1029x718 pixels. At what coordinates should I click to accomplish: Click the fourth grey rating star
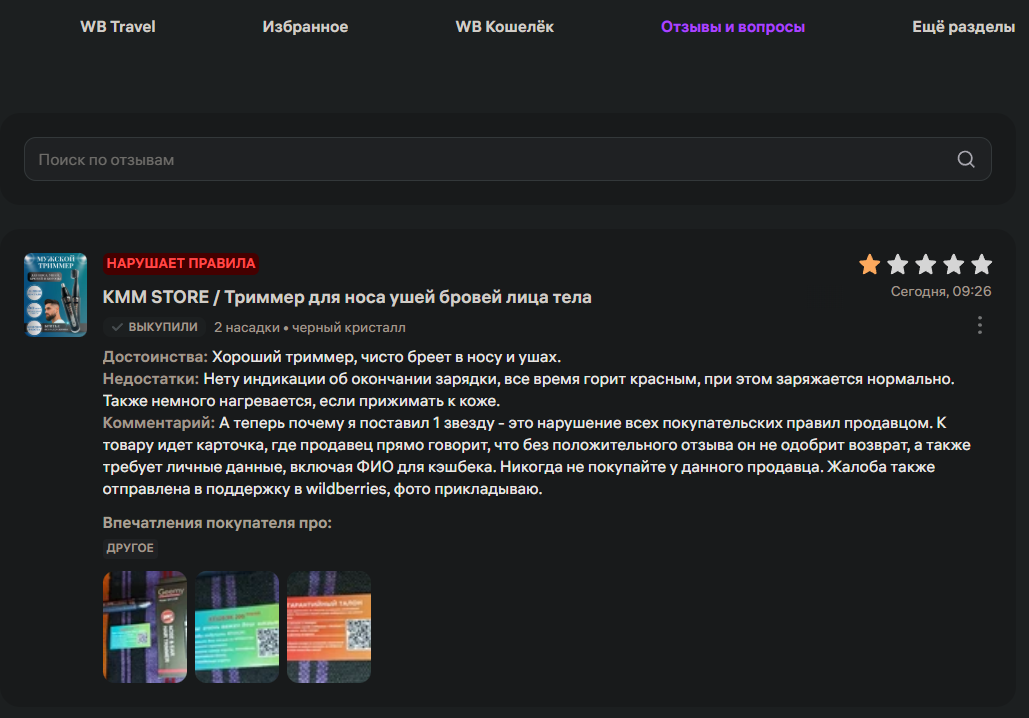pos(954,264)
